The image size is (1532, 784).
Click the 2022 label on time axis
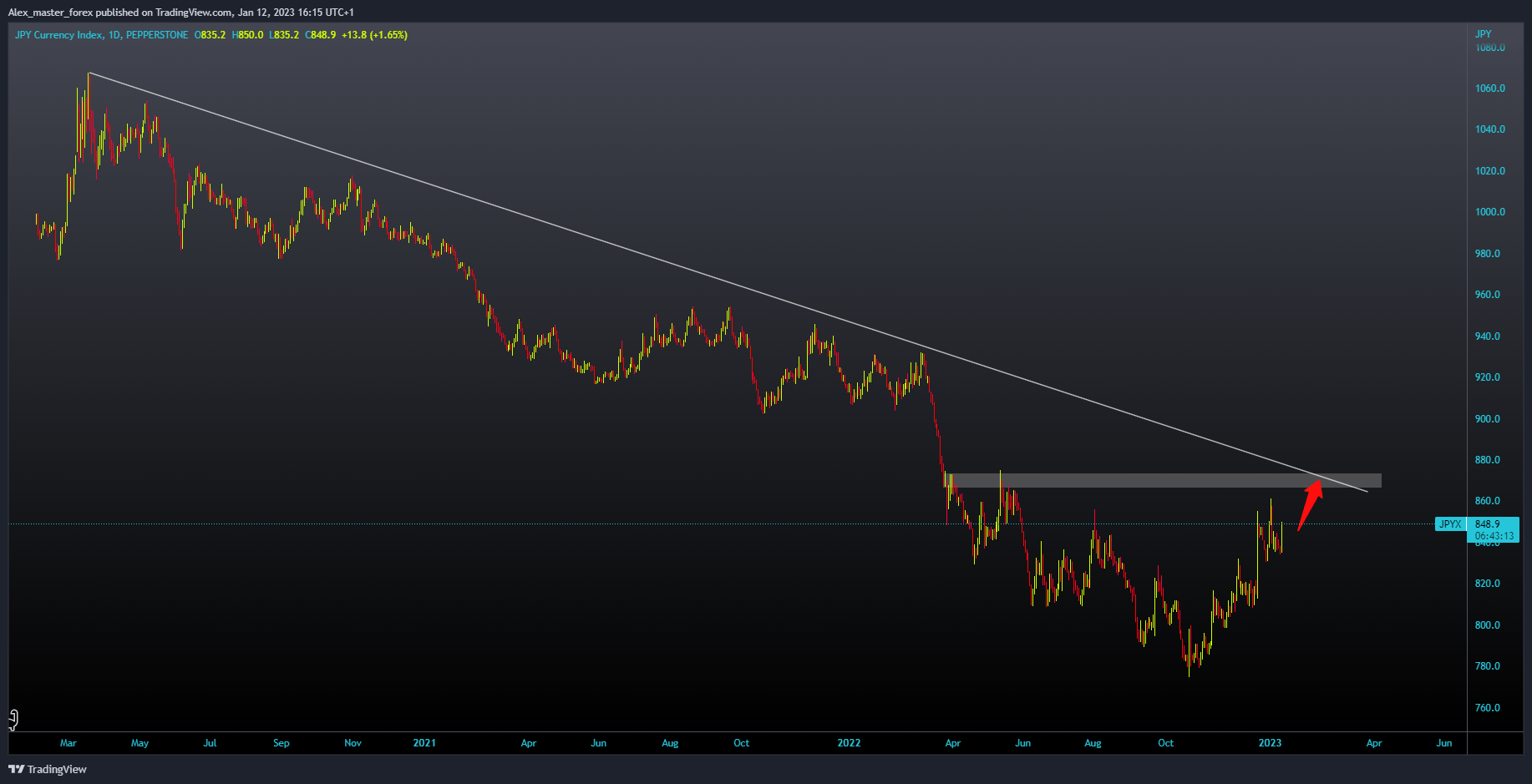click(849, 743)
